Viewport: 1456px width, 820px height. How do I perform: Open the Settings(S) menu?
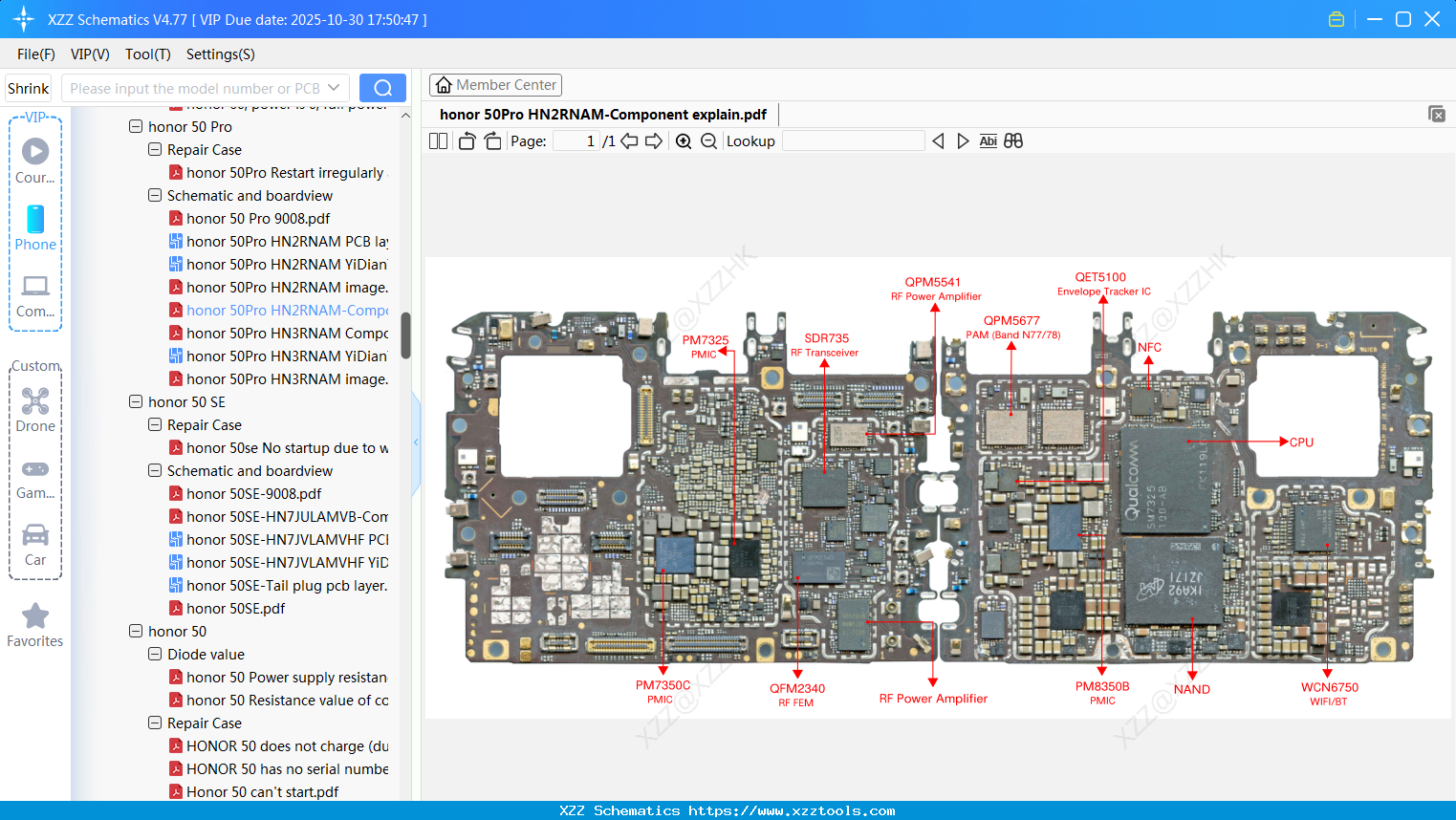pyautogui.click(x=221, y=54)
